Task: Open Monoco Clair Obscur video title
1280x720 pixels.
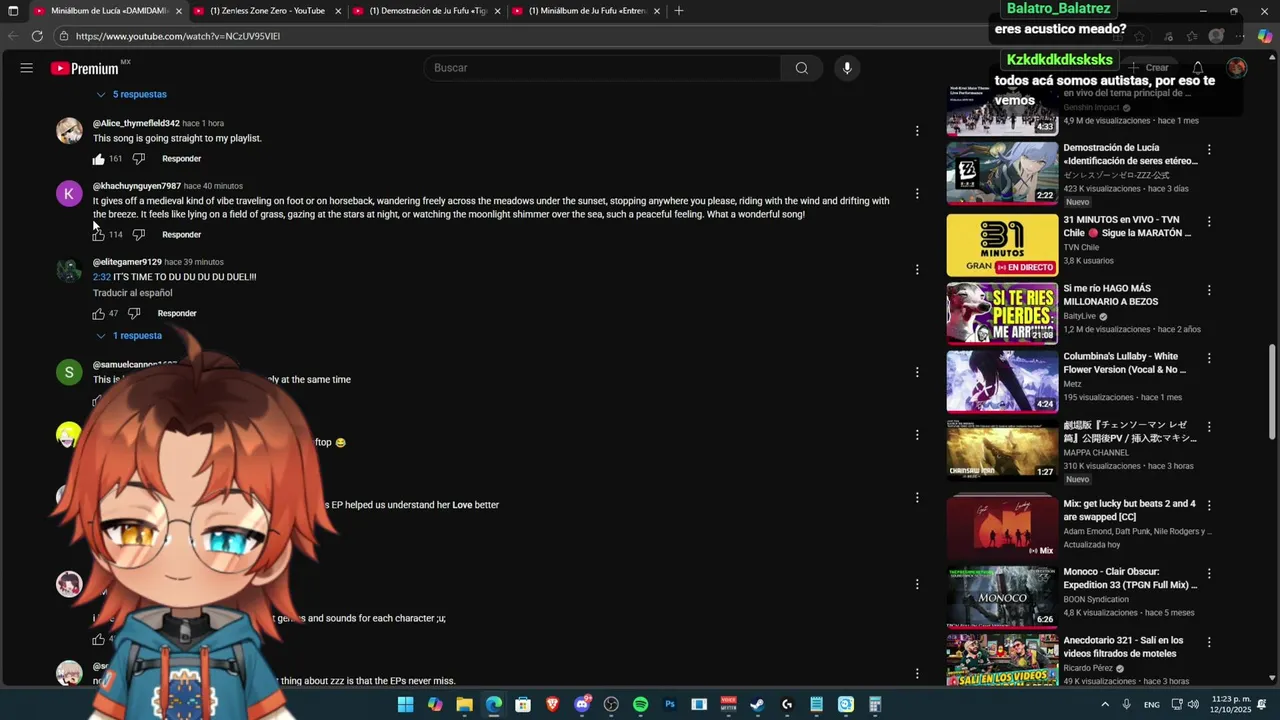Action: (x=1130, y=578)
